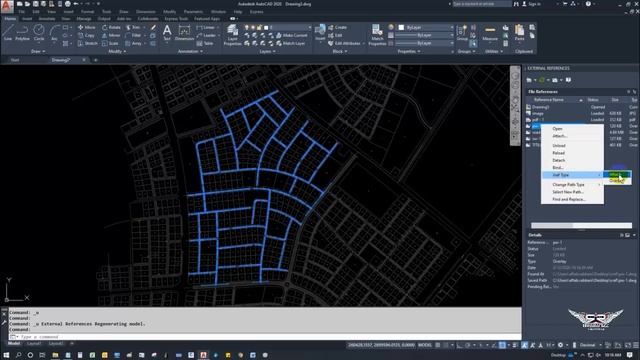
Task: Switch to the Insert ribbon tab
Action: [x=27, y=19]
